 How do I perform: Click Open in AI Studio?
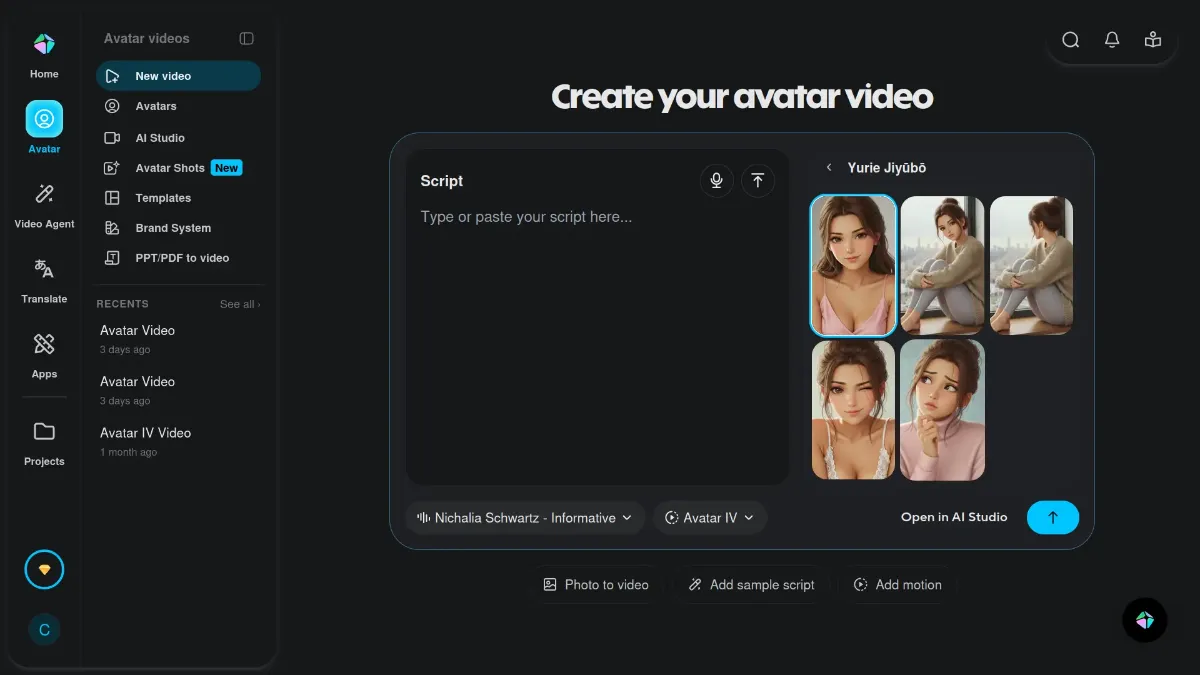click(x=954, y=517)
